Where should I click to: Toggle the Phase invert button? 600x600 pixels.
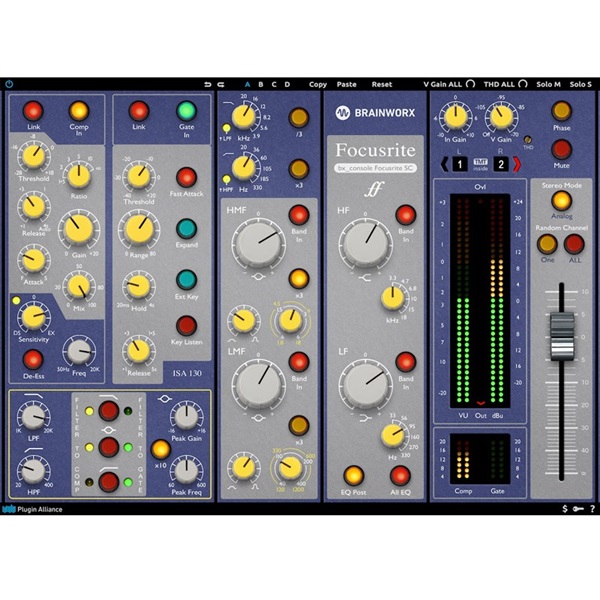(560, 112)
